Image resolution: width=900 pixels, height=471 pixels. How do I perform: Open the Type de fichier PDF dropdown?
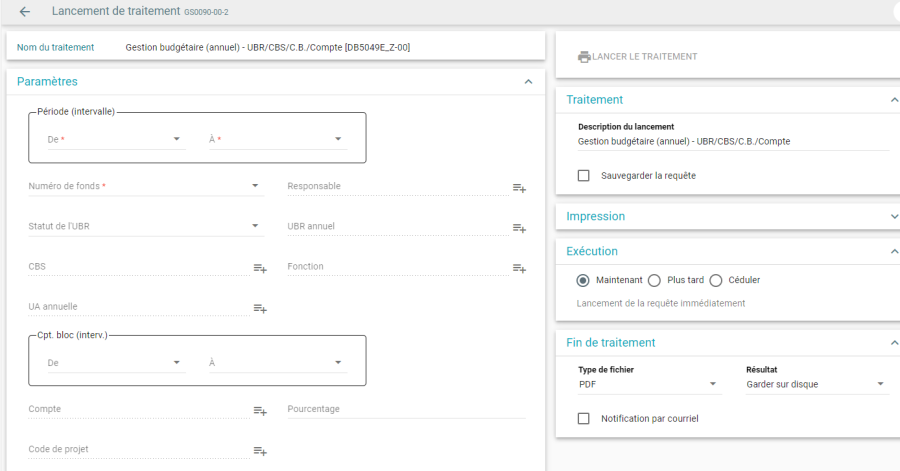click(x=650, y=384)
